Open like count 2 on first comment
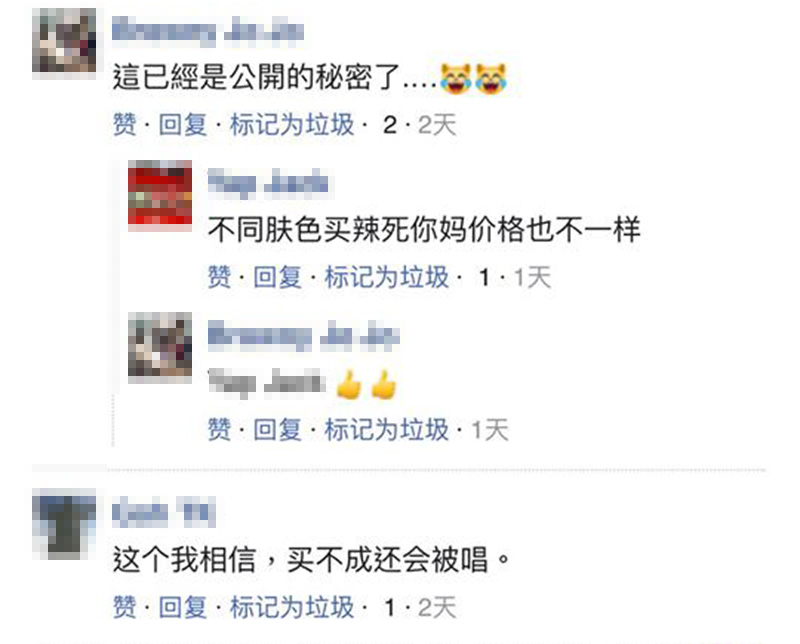Screen dimensions: 800x644 (390, 125)
